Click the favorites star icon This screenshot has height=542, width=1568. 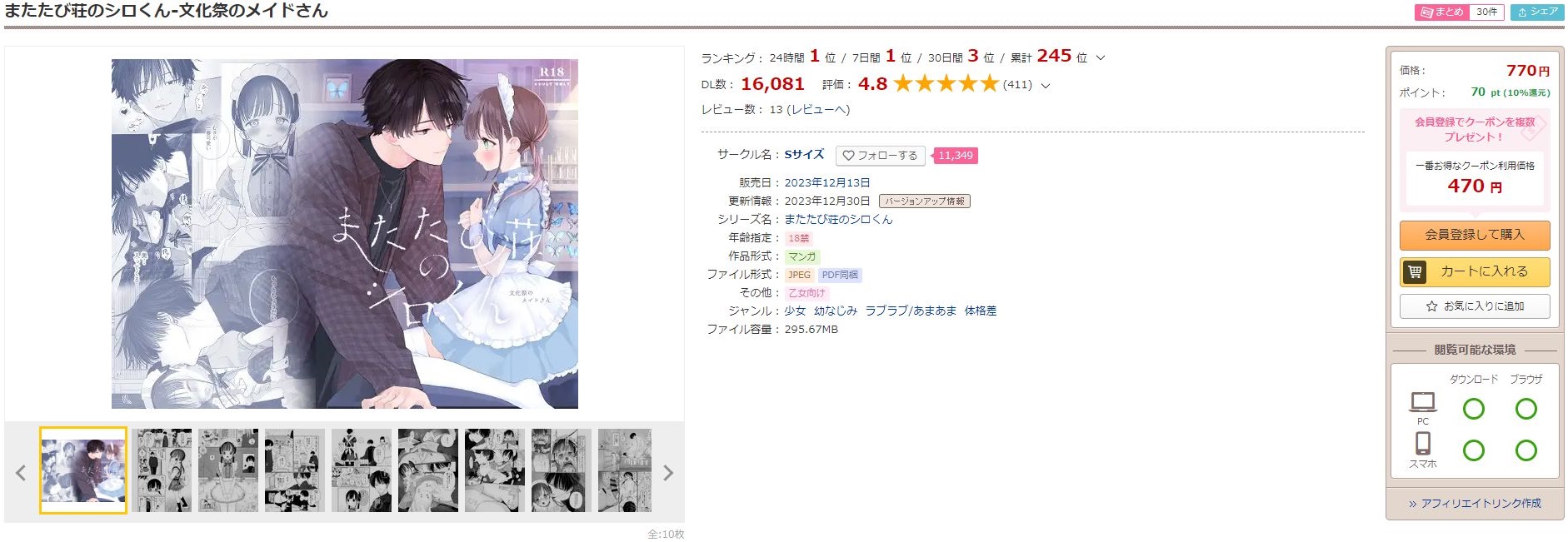coord(1431,306)
